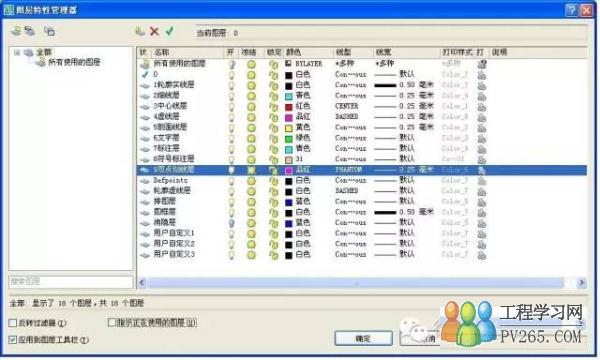Screen dimensions: 600x360
Task: Click the New Property Filter icon
Action: [x=16, y=31]
